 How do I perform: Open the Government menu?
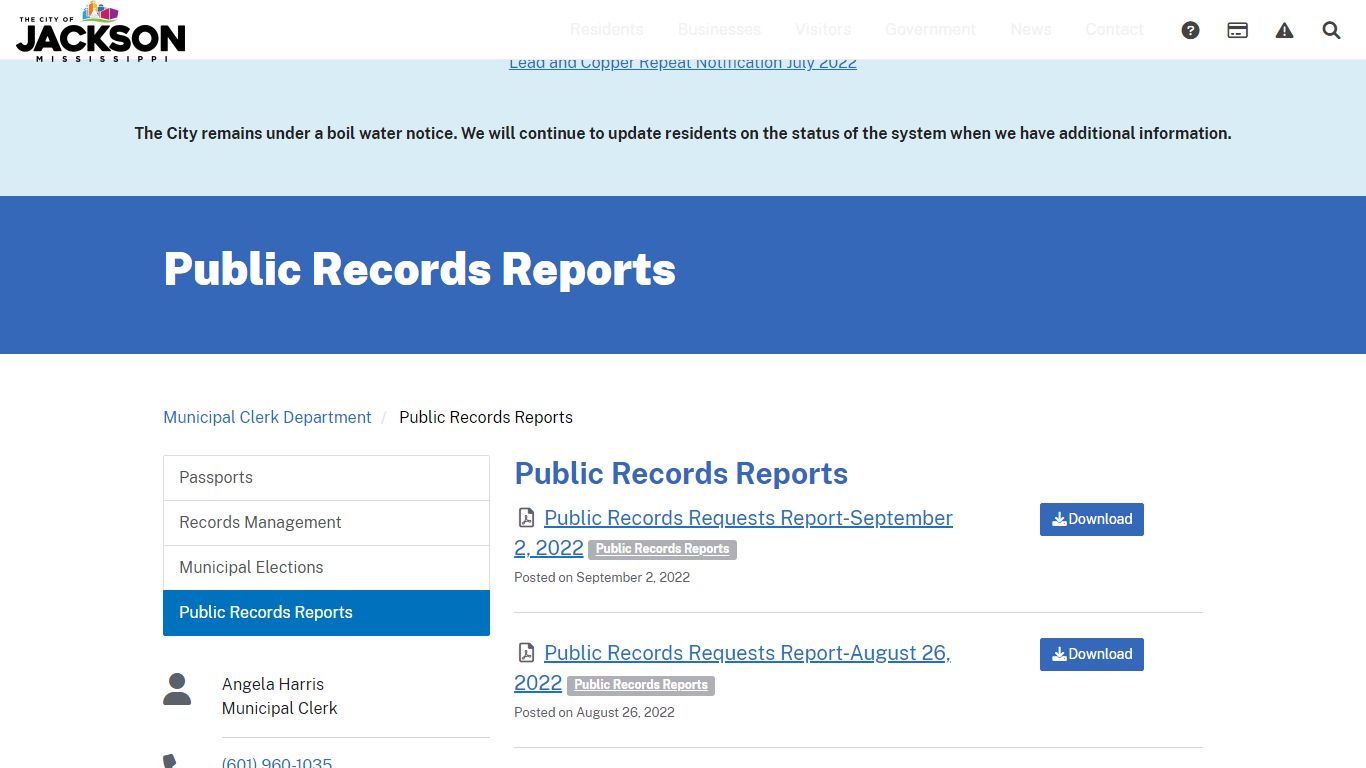(930, 29)
